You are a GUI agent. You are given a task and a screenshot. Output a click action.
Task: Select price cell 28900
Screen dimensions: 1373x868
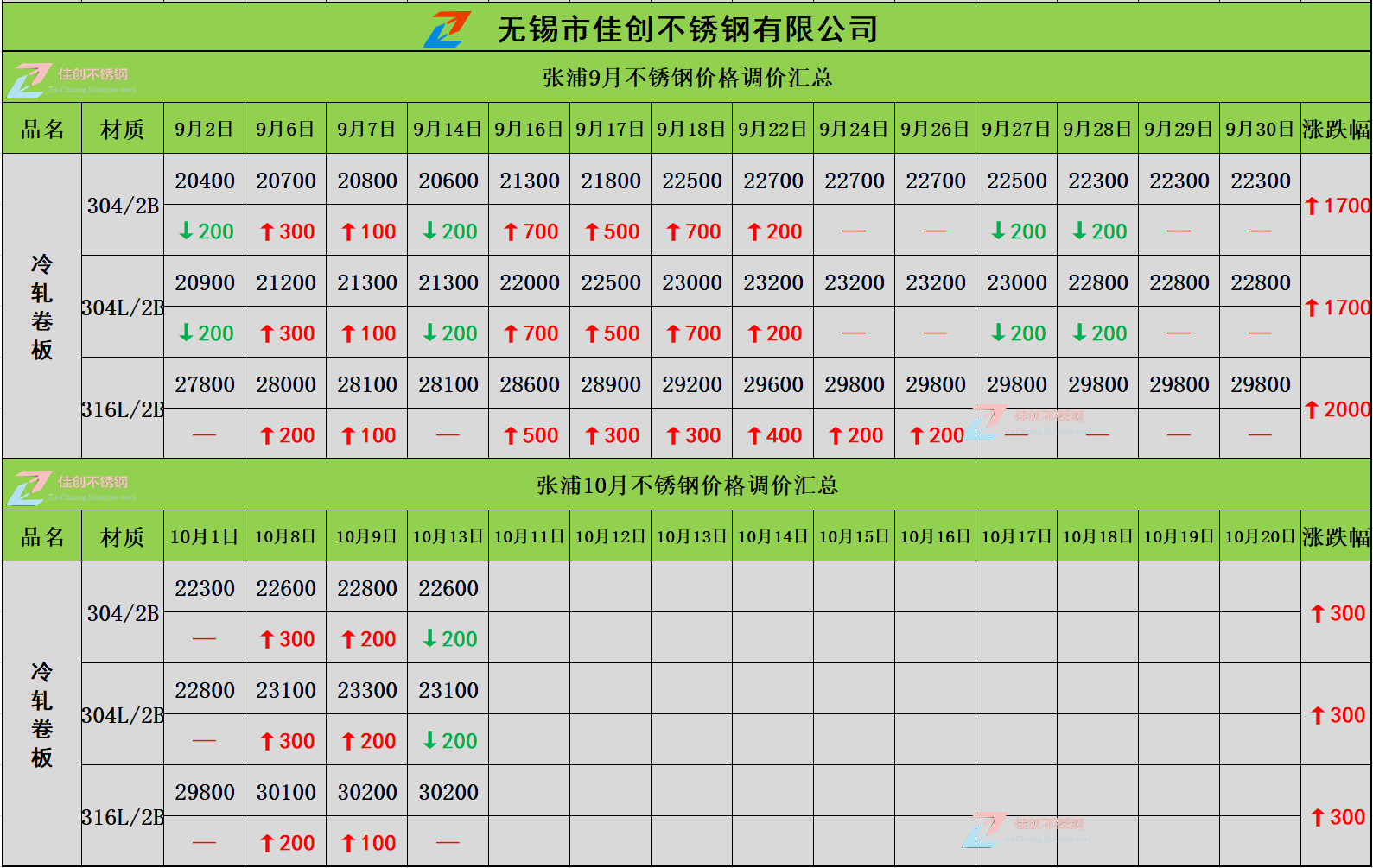[611, 384]
